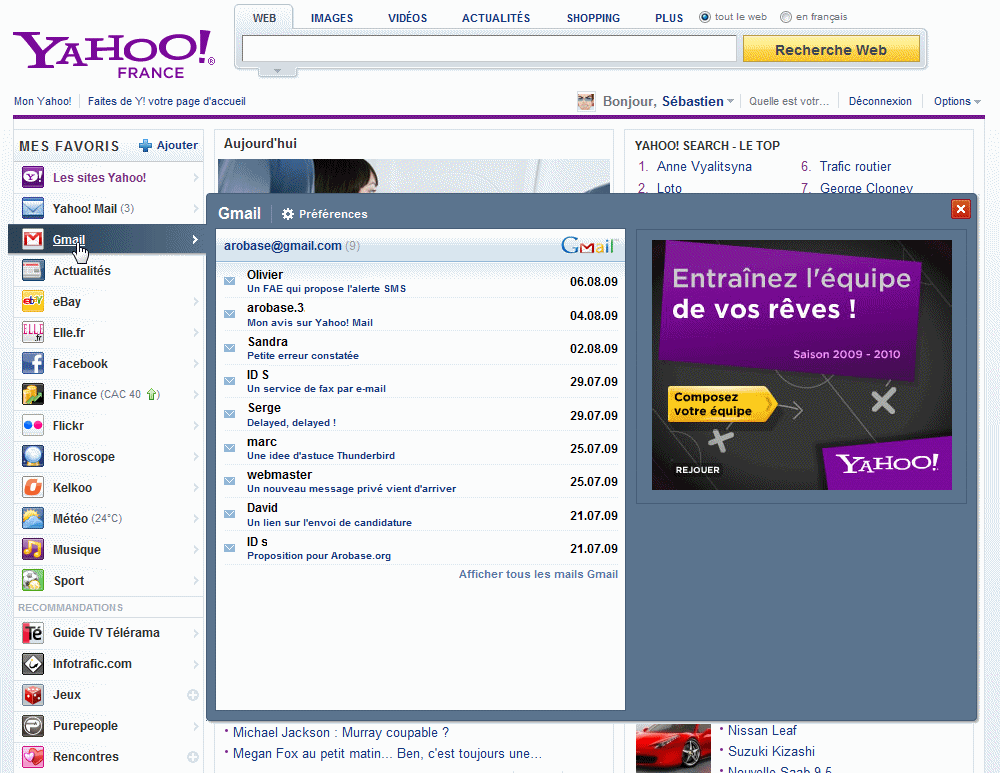Expand the Musique flyout arrow
The height and width of the screenshot is (773, 1000).
coord(196,549)
